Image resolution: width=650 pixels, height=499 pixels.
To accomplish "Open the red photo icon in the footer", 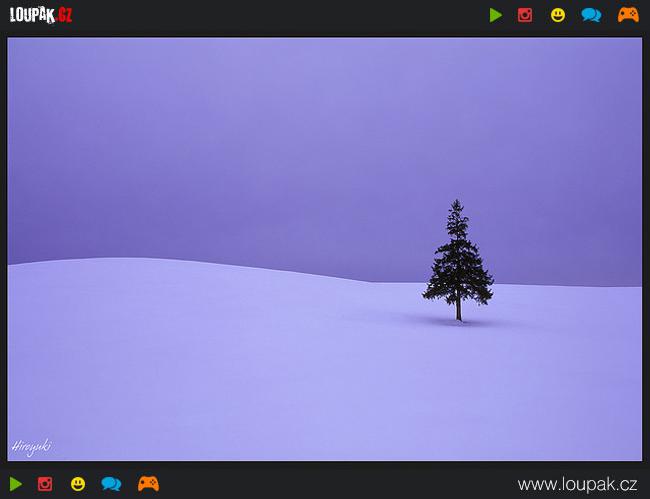I will (x=45, y=484).
